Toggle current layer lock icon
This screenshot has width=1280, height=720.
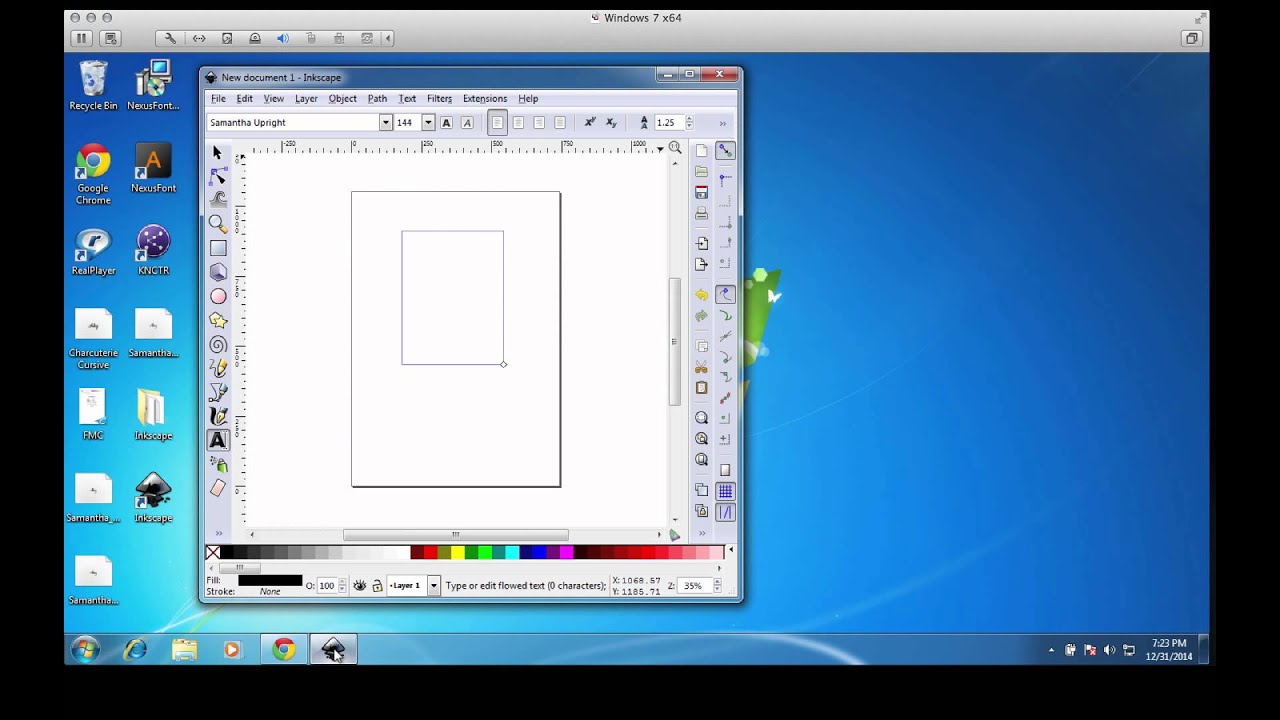pyautogui.click(x=377, y=586)
